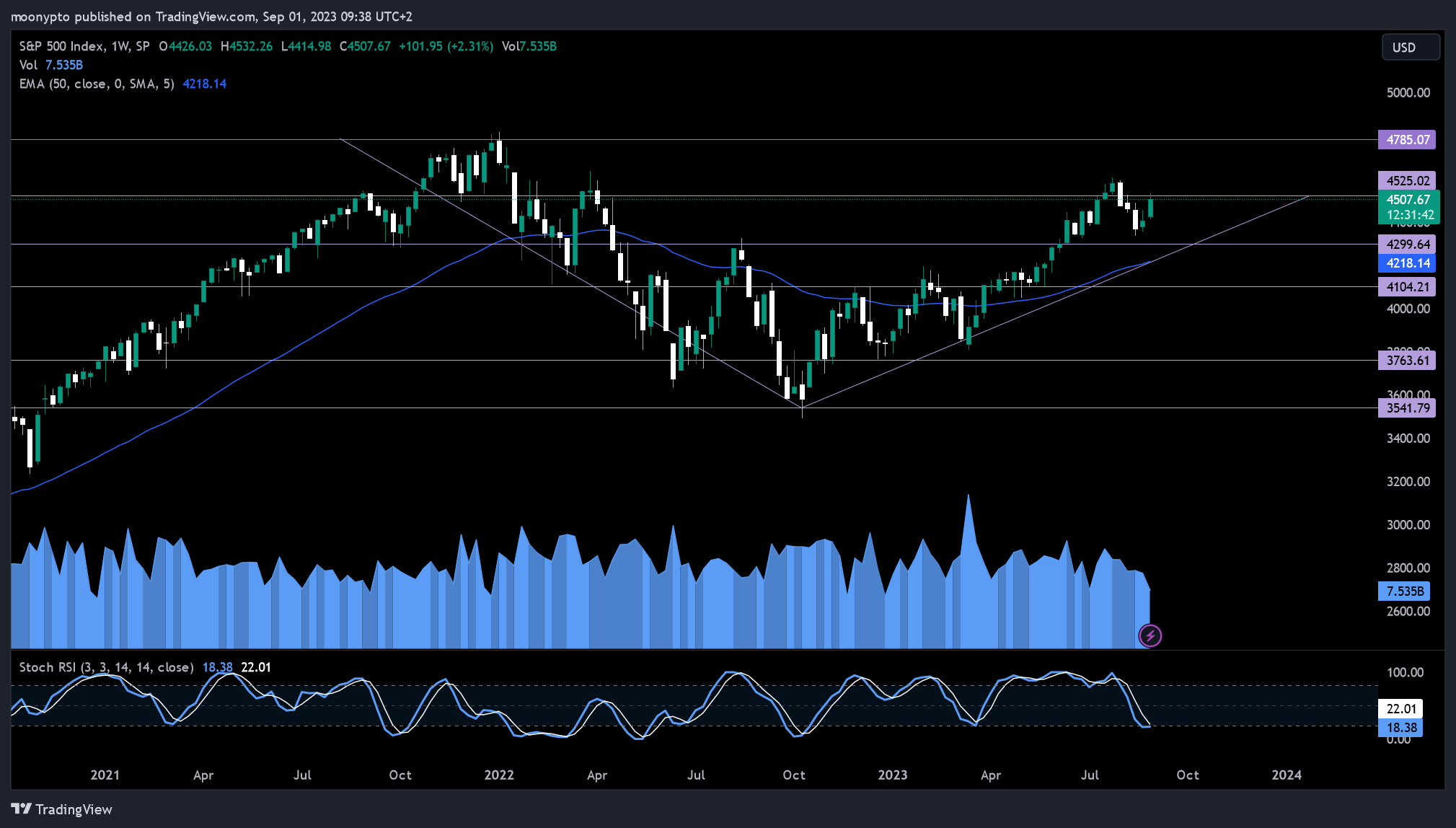Click the Stoch RSI legend value 18.38
The width and height of the screenshot is (1456, 828).
click(217, 667)
